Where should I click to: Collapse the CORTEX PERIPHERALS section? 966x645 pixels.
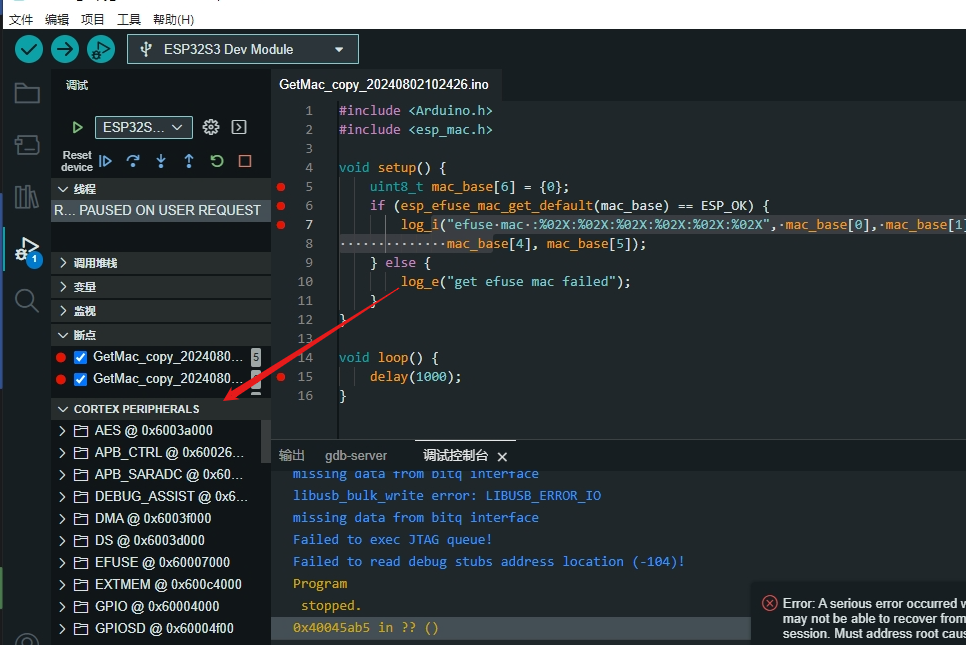click(161, 409)
